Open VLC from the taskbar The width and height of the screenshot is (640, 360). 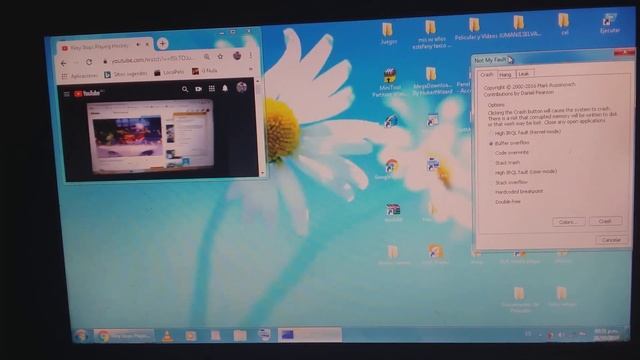click(167, 336)
